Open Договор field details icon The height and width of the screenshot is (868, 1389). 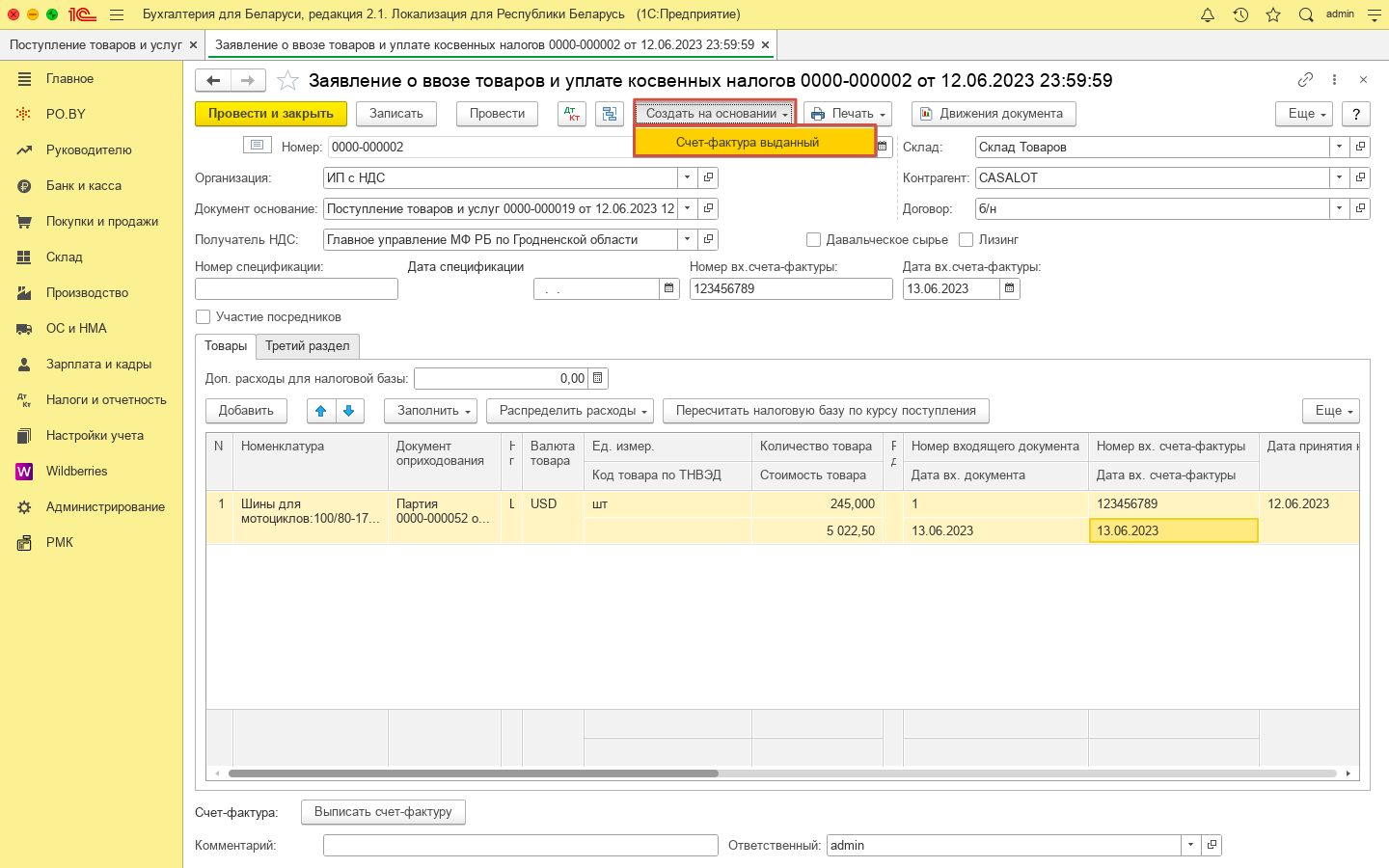click(x=1360, y=208)
